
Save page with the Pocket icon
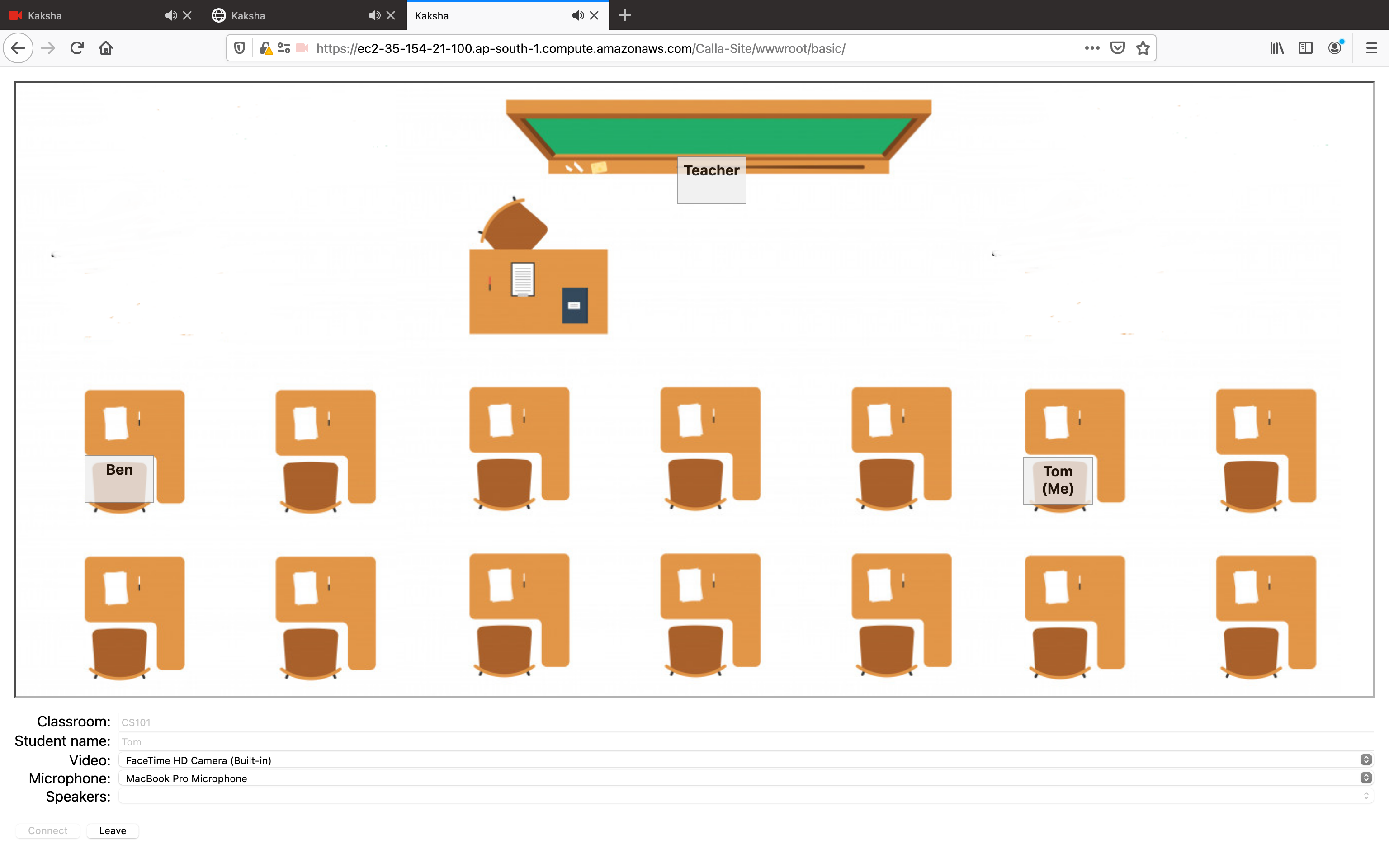1117,48
